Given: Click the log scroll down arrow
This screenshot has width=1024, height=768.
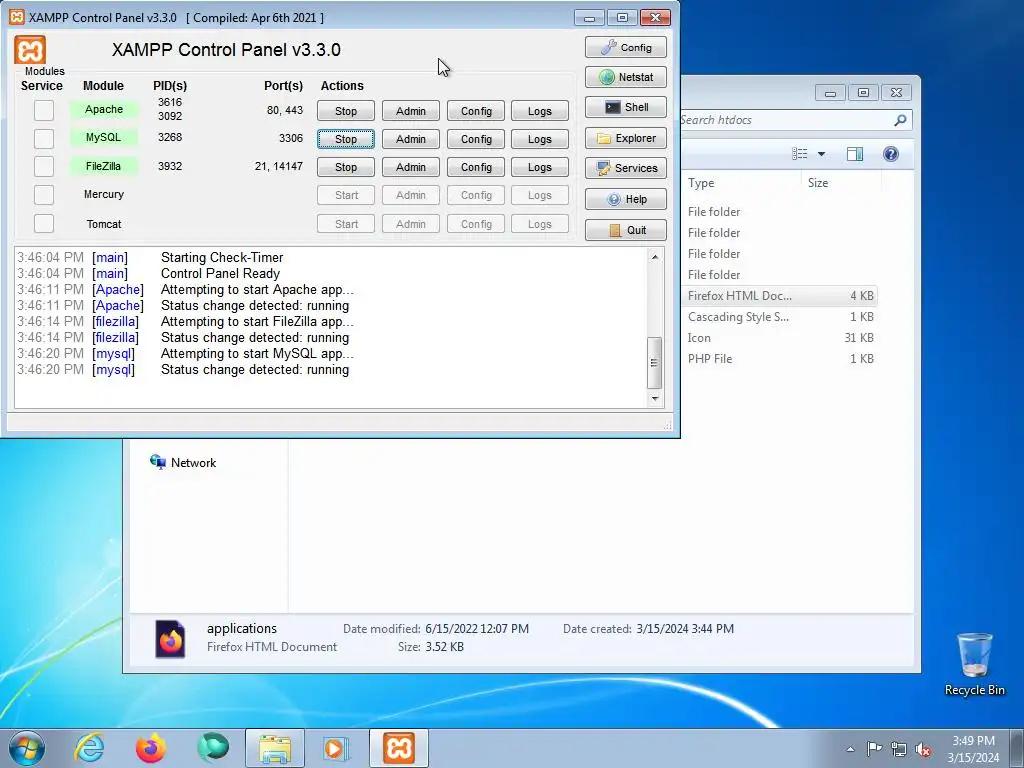Looking at the screenshot, I should [x=655, y=398].
